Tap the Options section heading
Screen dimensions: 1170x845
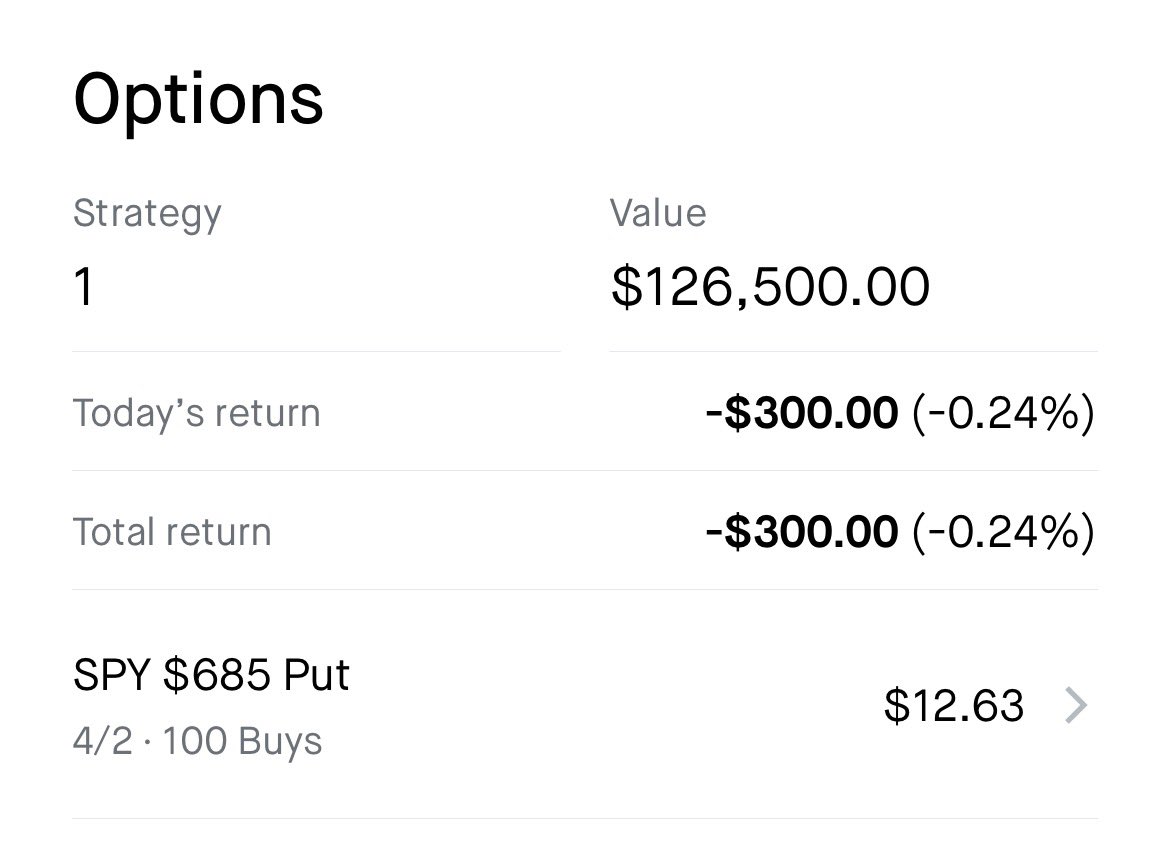[198, 98]
